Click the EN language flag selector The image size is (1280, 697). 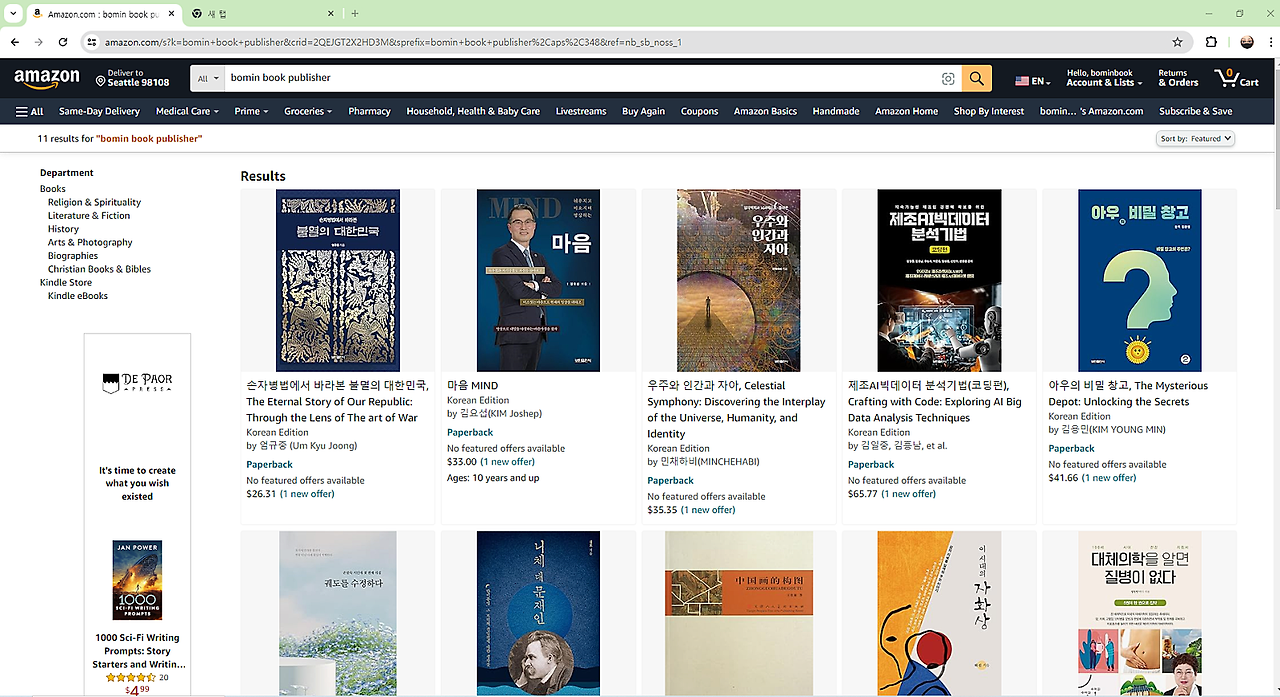click(x=1032, y=80)
